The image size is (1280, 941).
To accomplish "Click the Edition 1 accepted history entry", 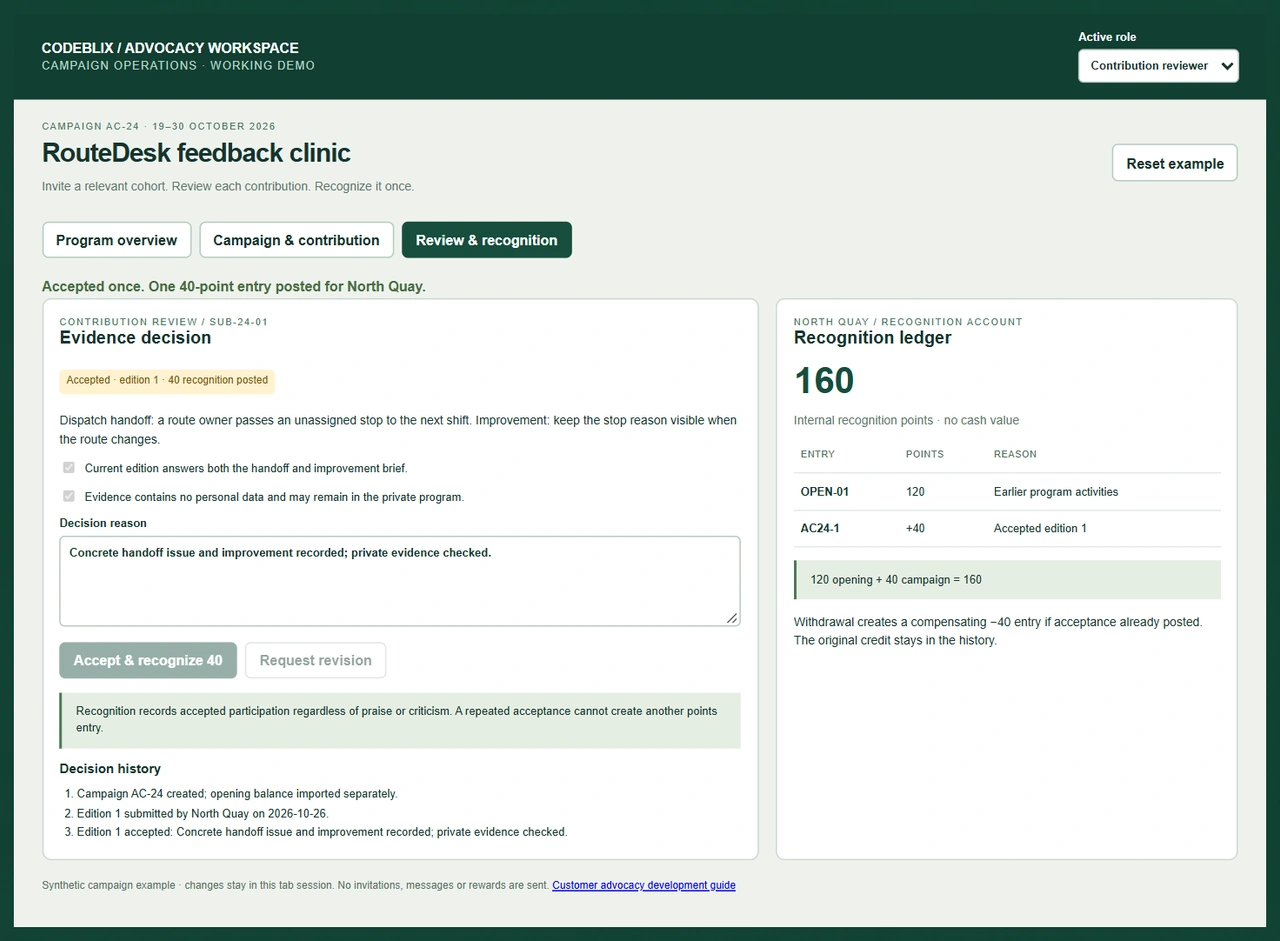I will point(322,832).
